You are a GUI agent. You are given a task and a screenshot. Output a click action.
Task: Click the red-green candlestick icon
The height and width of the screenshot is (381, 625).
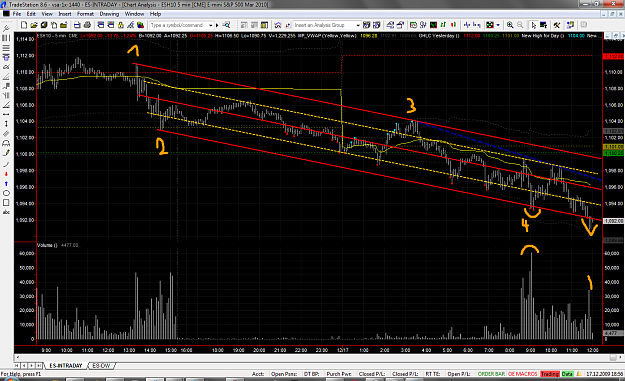(453, 25)
